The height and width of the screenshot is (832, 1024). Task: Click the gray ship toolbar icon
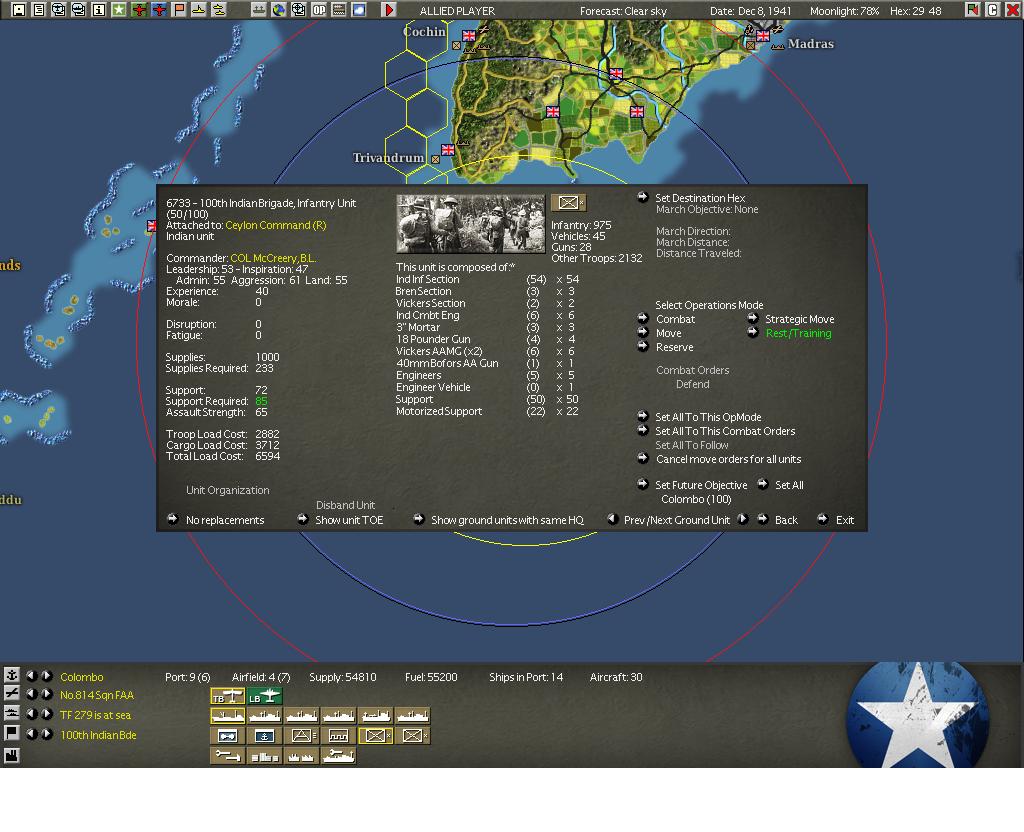pyautogui.click(x=259, y=10)
